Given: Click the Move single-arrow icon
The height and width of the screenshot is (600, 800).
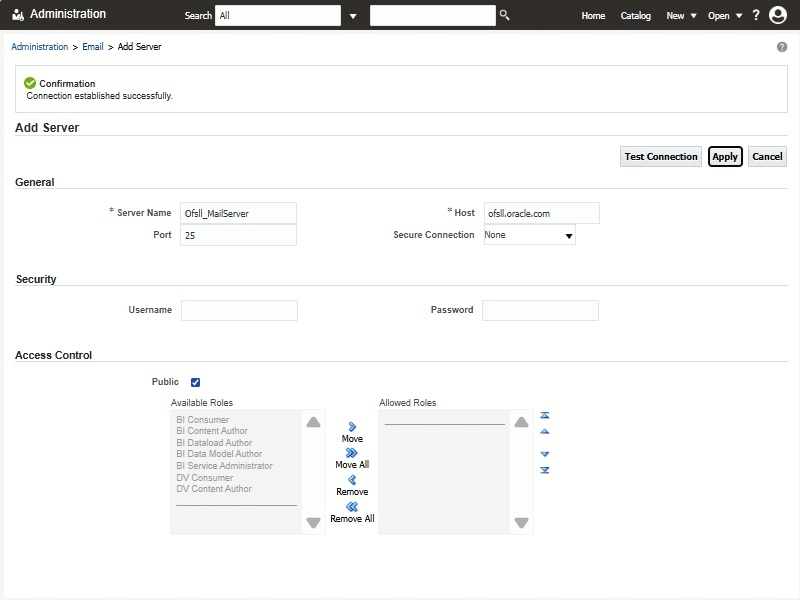Looking at the screenshot, I should [352, 427].
